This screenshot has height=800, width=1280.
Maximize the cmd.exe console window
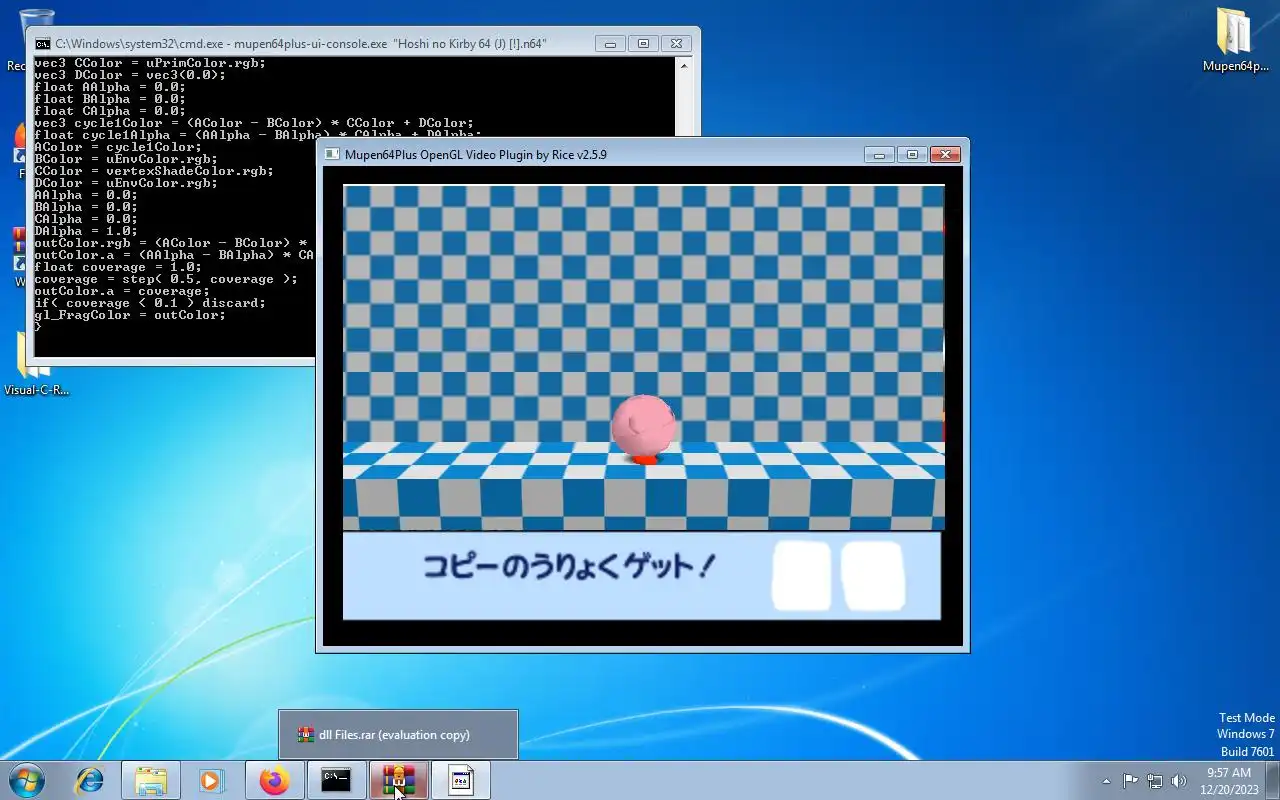[x=643, y=44]
